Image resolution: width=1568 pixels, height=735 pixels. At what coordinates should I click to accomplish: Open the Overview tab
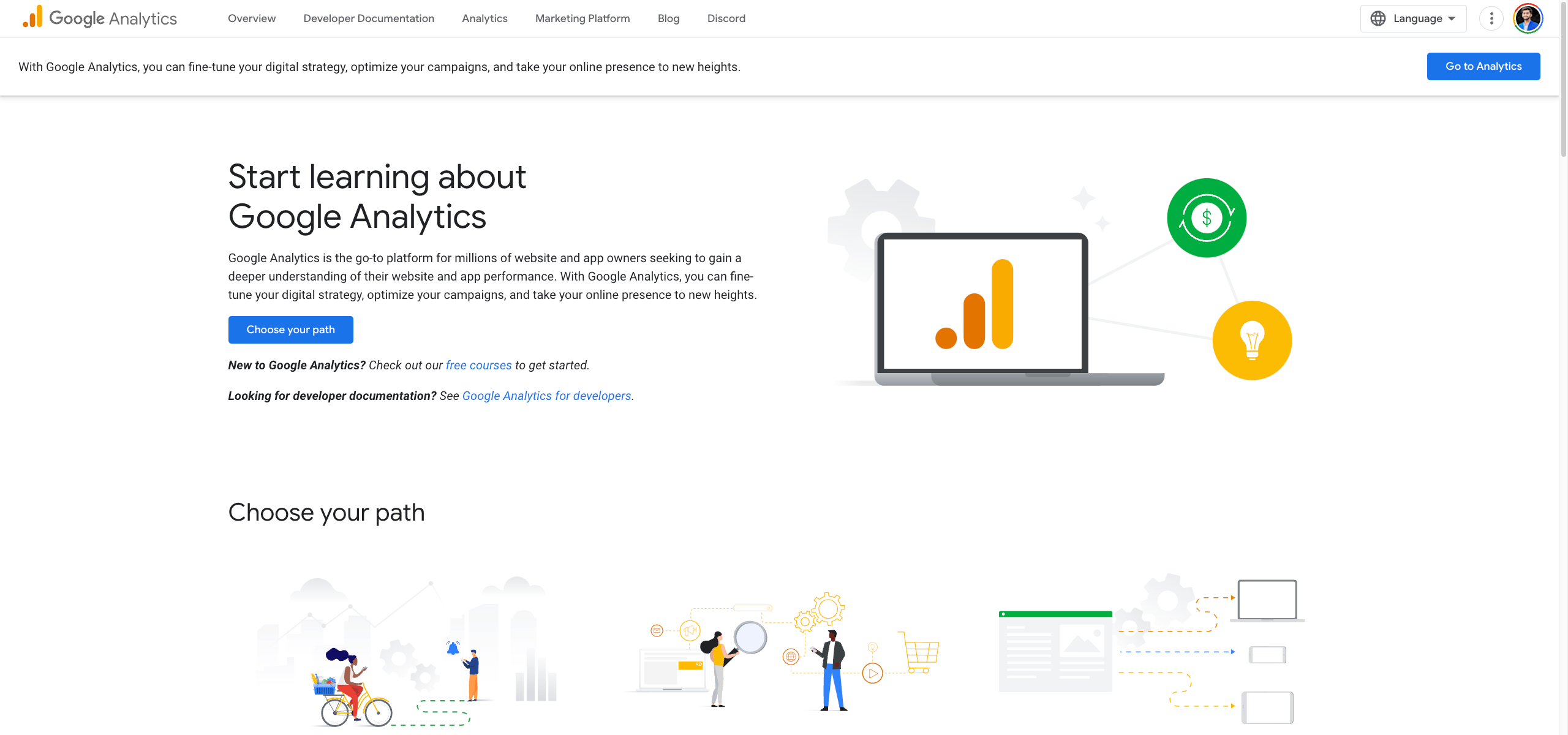(x=252, y=18)
